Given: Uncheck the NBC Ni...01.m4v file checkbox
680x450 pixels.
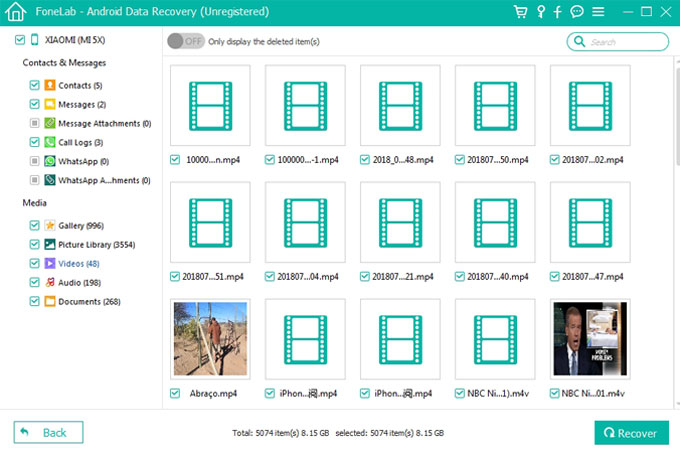Looking at the screenshot, I should (x=555, y=393).
